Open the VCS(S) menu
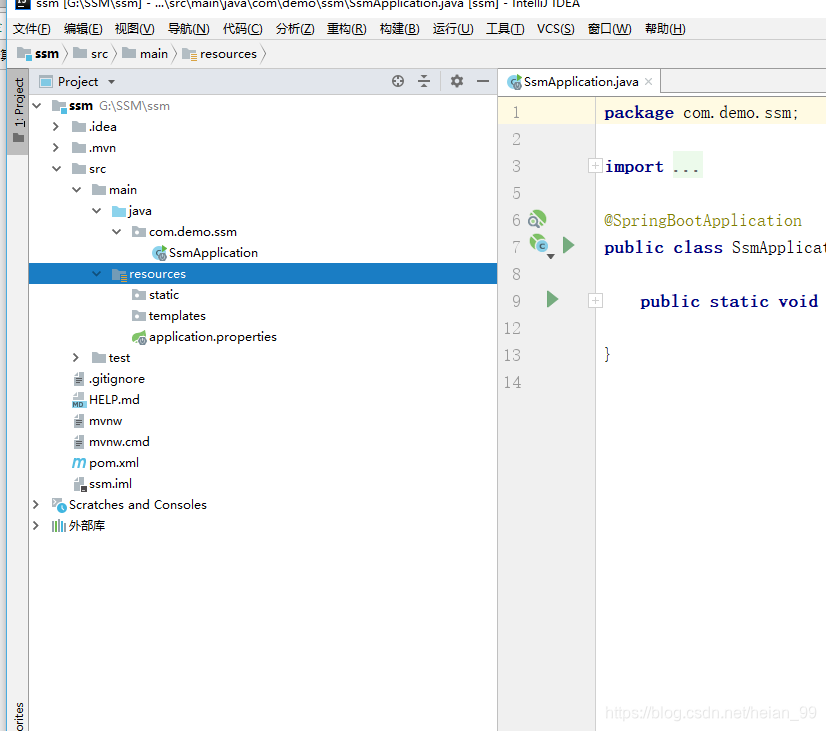The image size is (826, 731). [x=556, y=29]
